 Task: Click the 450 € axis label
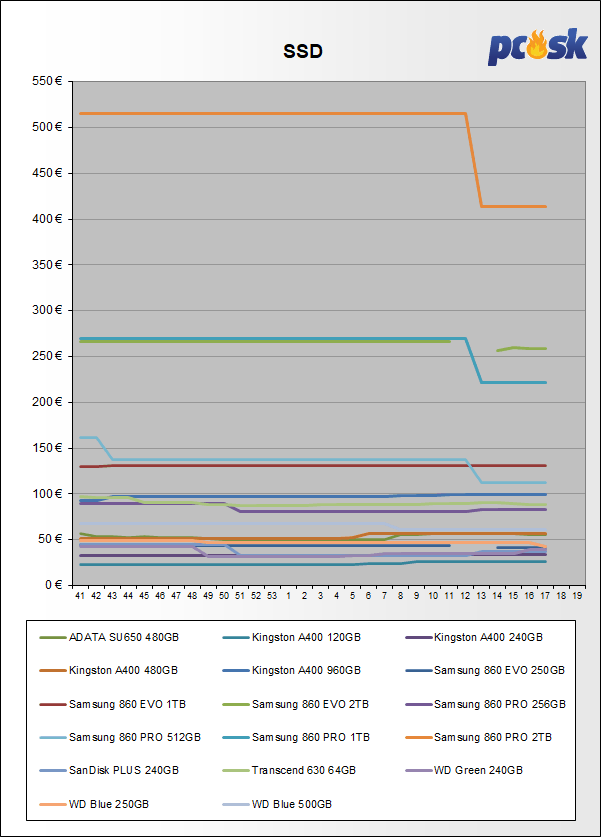click(47, 173)
